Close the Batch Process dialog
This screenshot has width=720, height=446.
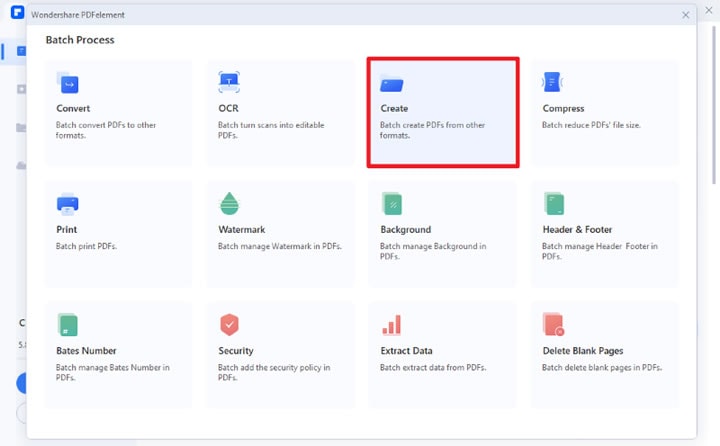tap(686, 15)
